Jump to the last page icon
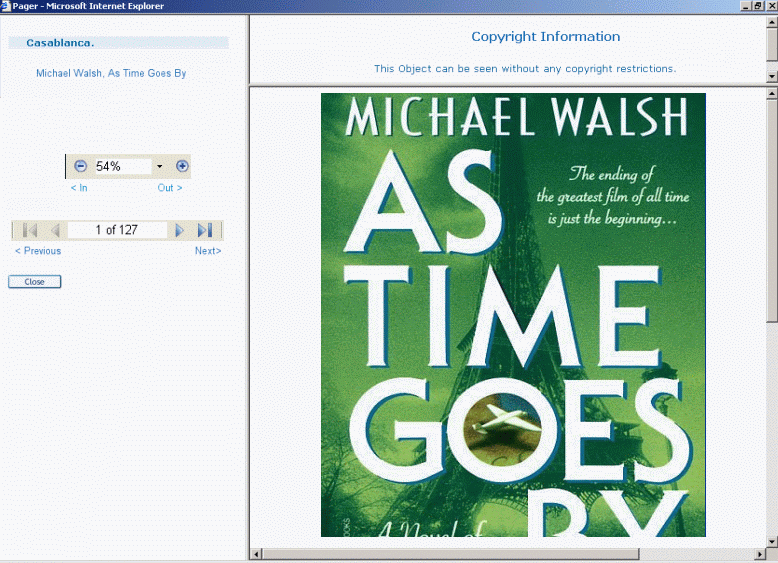 tap(205, 230)
